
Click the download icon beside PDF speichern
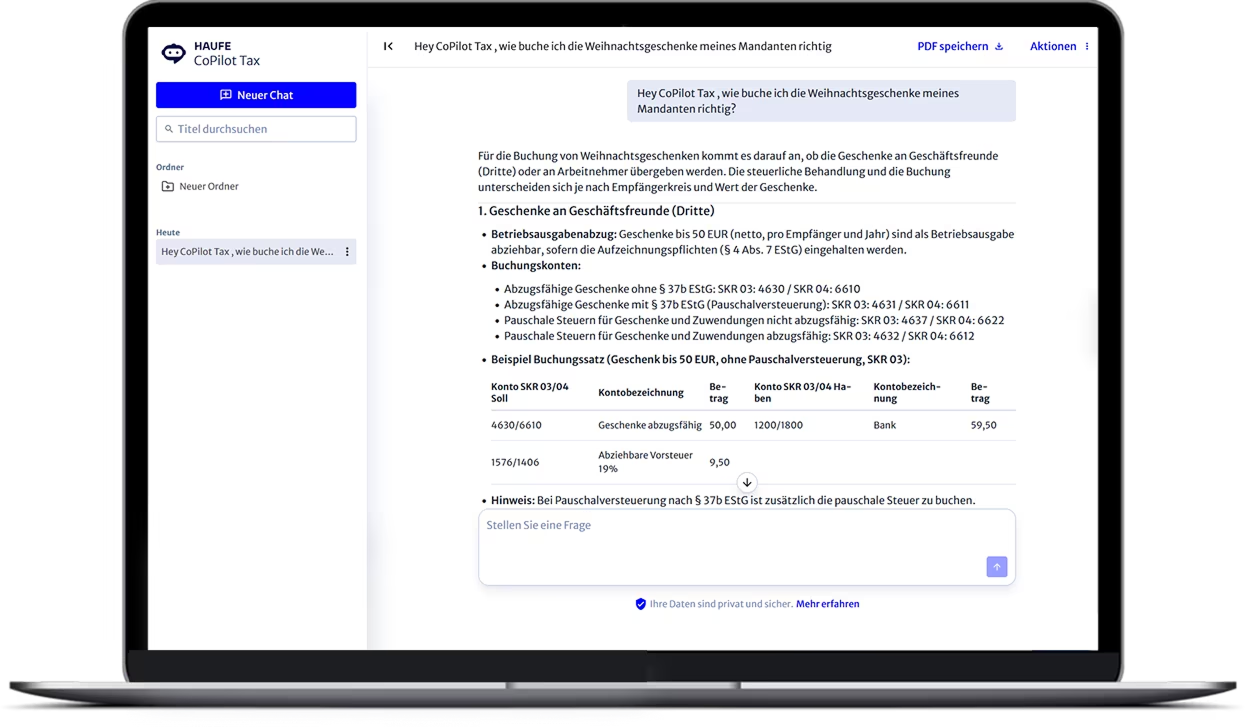(999, 46)
